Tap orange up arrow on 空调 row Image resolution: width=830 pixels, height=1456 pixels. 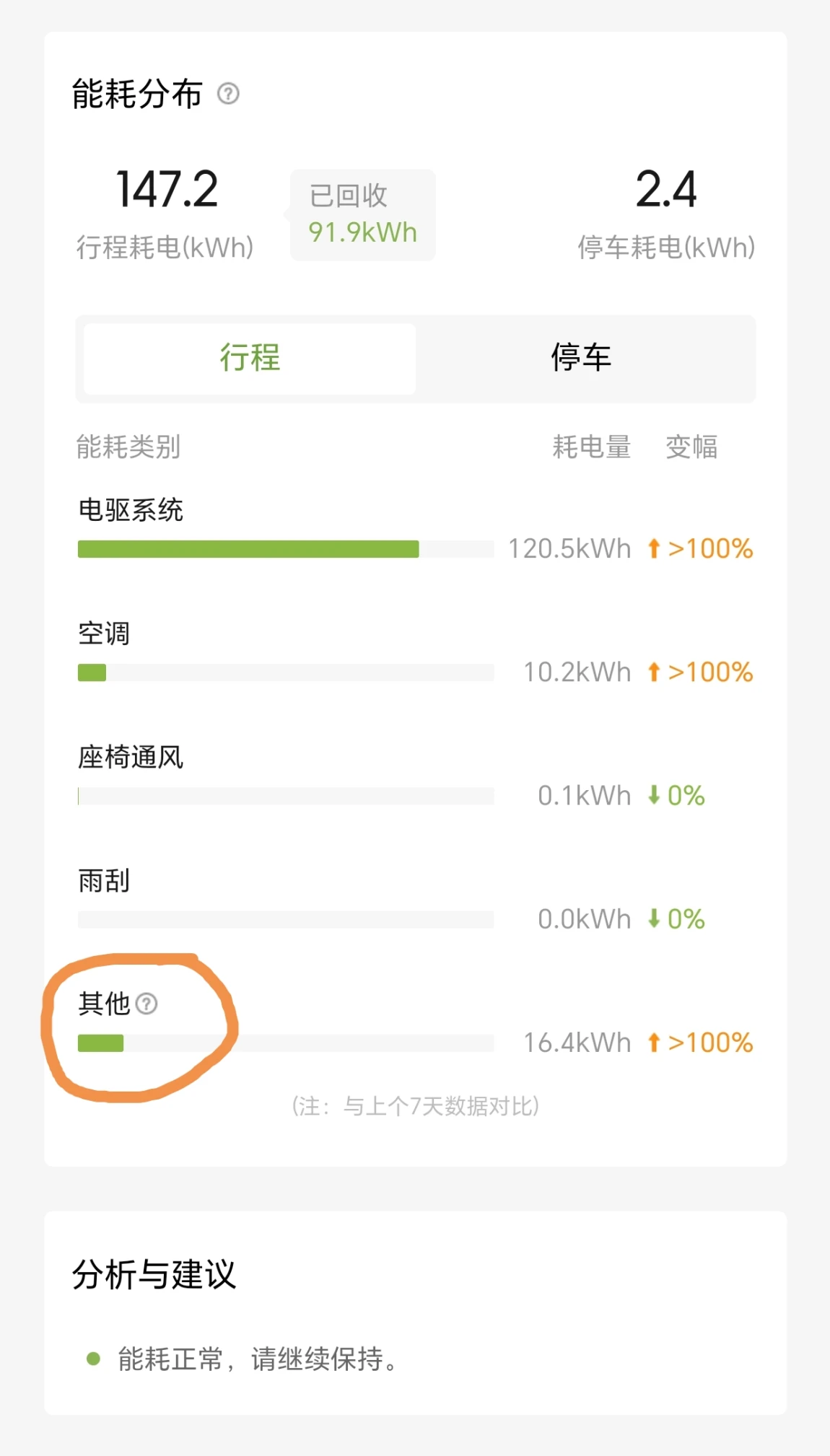click(654, 672)
